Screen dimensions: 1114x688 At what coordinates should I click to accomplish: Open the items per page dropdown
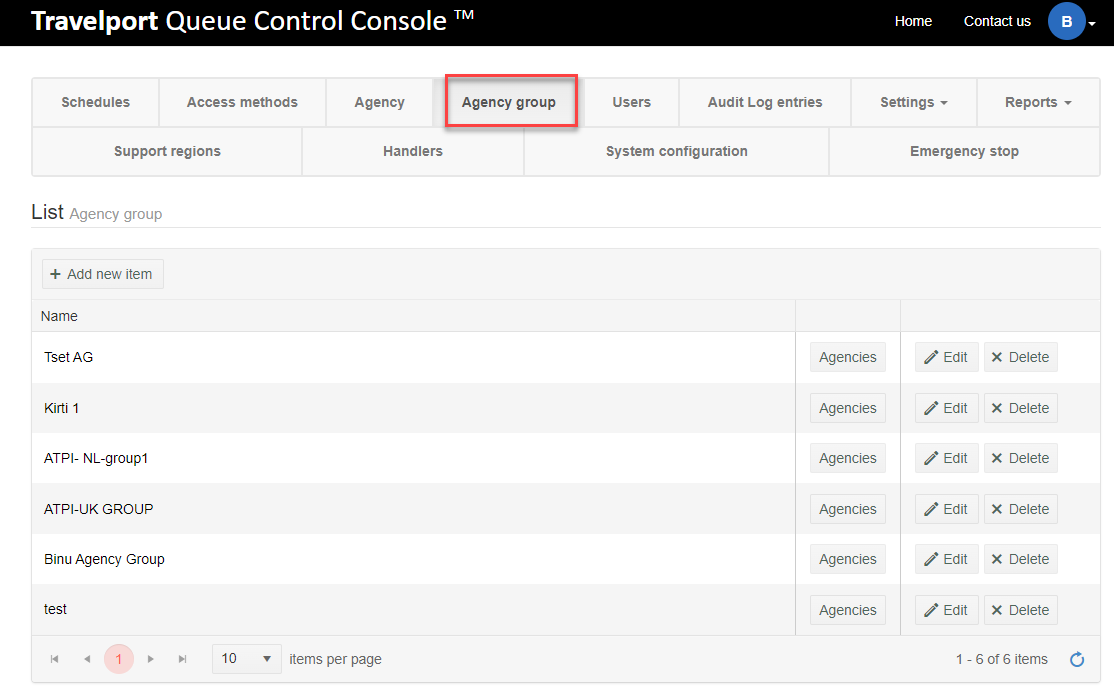[x=247, y=659]
